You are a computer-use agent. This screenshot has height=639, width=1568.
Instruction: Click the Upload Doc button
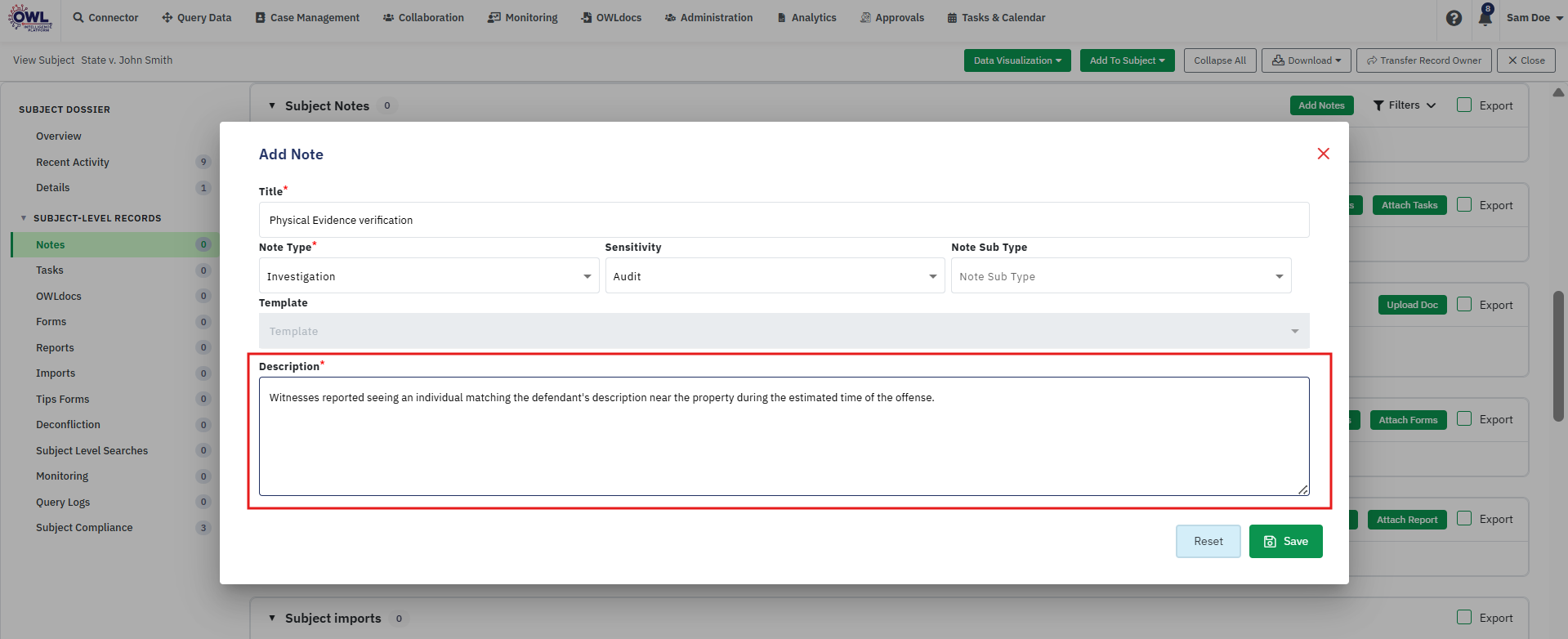1412,305
